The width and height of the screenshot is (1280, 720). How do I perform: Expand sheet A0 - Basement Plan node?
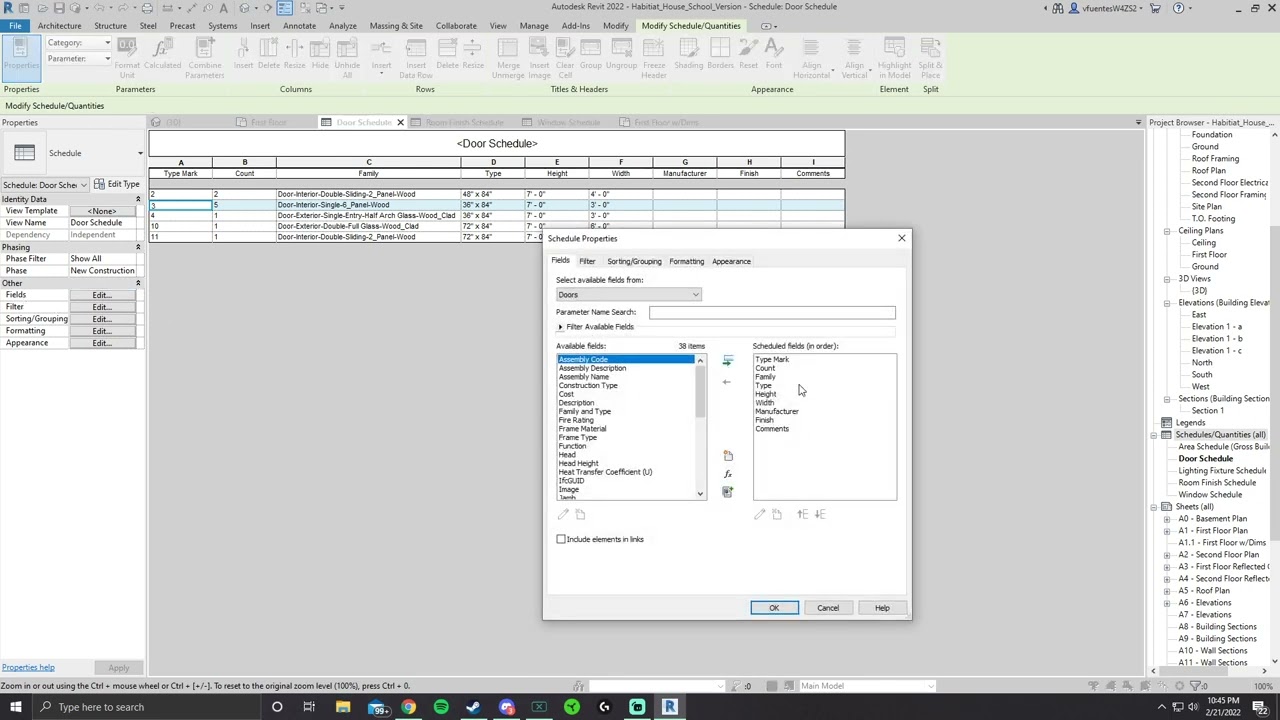coord(1167,519)
